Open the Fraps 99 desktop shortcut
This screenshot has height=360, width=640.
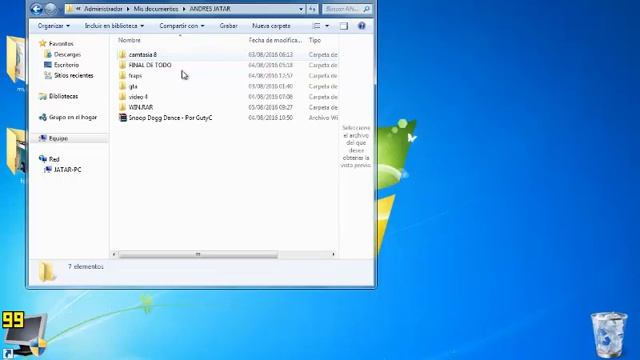24,335
